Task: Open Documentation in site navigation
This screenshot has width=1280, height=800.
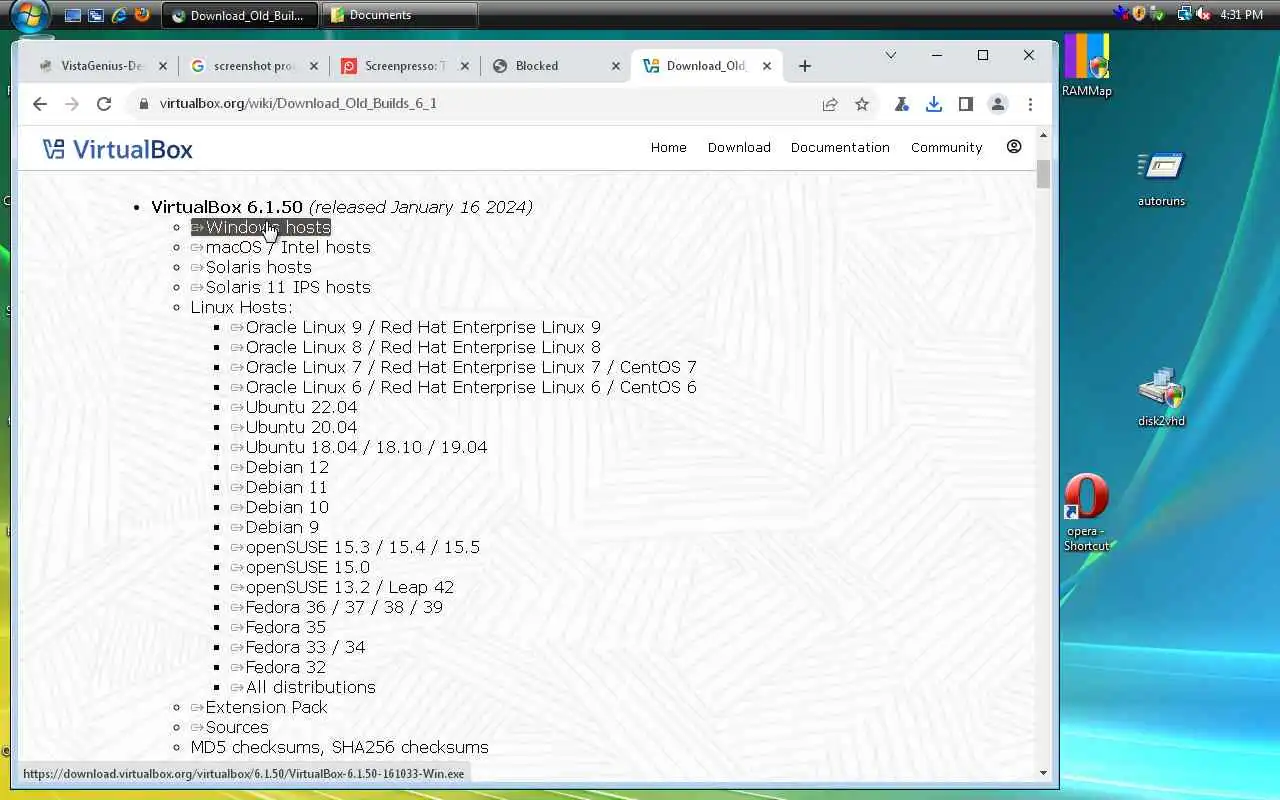Action: pyautogui.click(x=840, y=147)
